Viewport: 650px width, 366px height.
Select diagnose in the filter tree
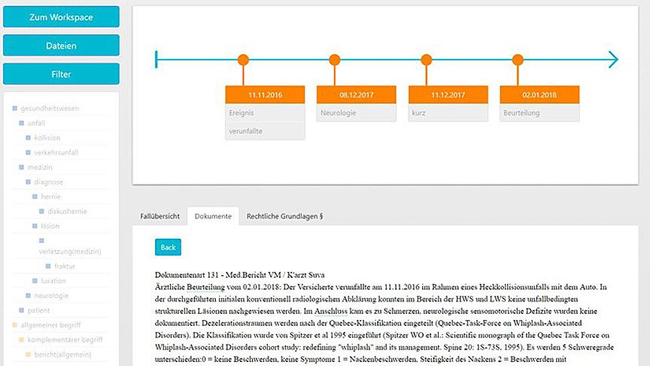[49, 182]
